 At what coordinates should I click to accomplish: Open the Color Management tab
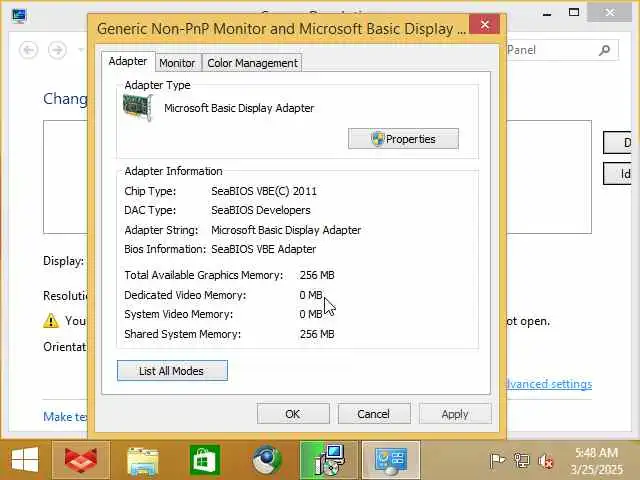(252, 63)
